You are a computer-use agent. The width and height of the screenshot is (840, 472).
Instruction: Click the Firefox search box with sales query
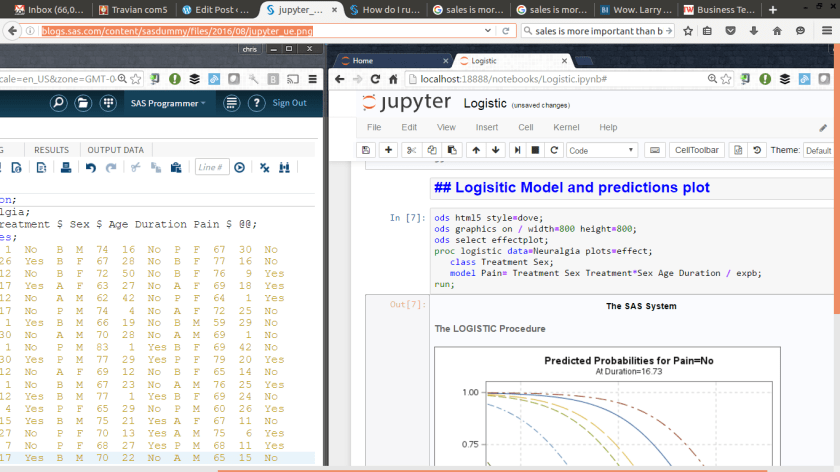coord(598,31)
